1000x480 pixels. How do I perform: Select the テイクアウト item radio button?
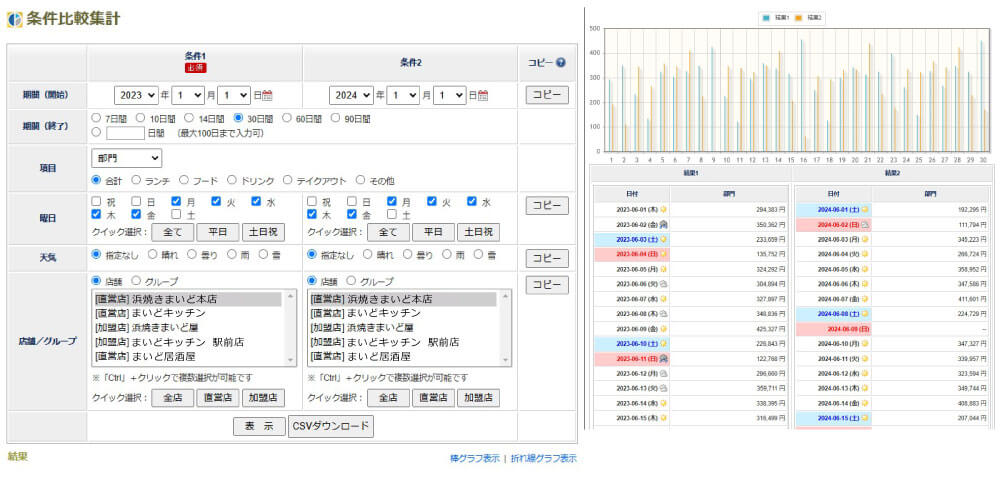pyautogui.click(x=287, y=180)
